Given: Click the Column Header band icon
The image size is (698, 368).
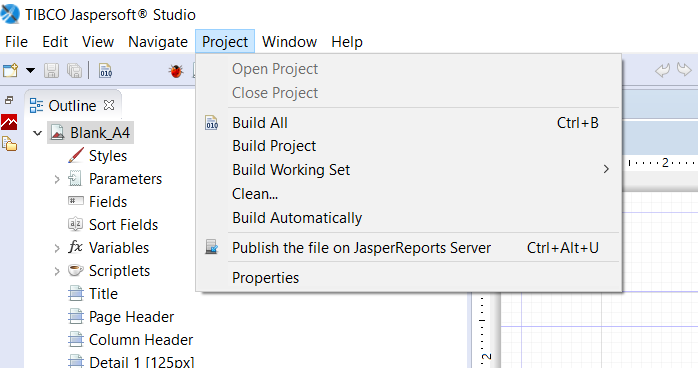Looking at the screenshot, I should (76, 340).
